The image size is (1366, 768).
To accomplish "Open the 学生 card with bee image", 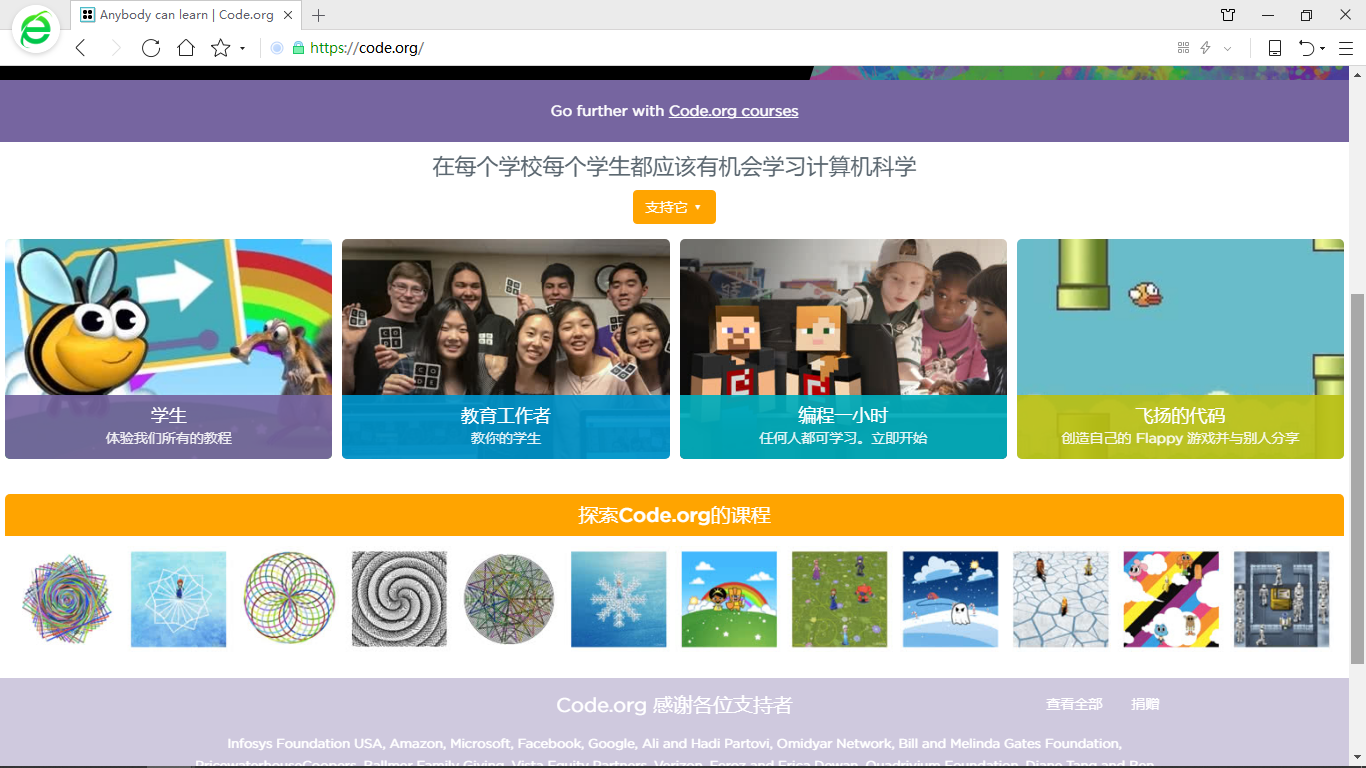I will coord(168,349).
